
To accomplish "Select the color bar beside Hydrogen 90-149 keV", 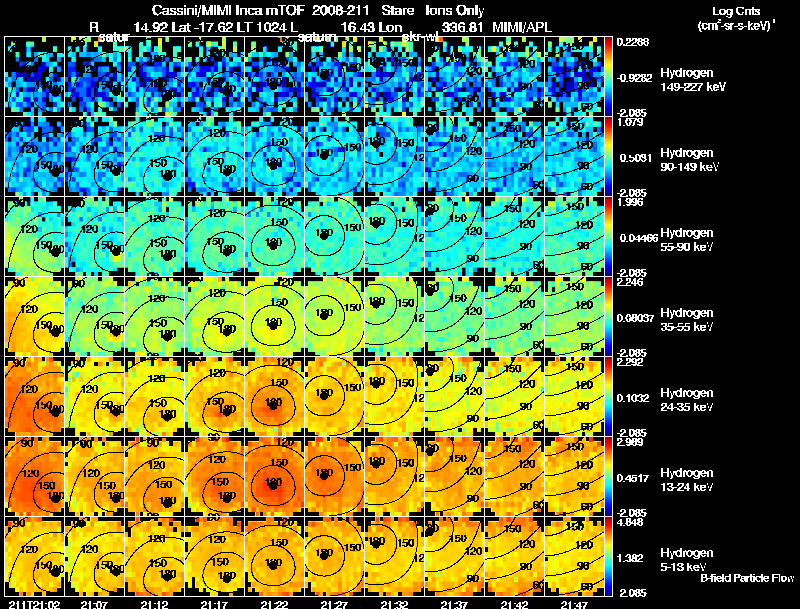I will click(x=608, y=157).
